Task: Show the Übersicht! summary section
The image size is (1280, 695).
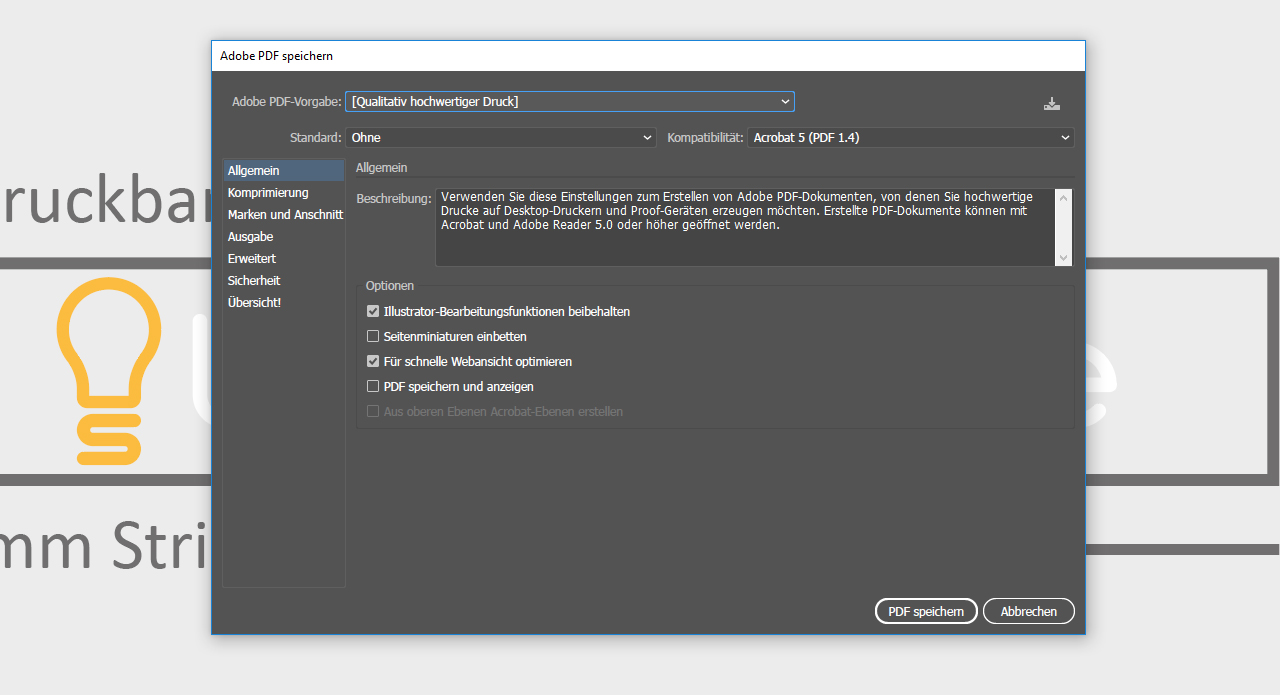Action: click(254, 303)
